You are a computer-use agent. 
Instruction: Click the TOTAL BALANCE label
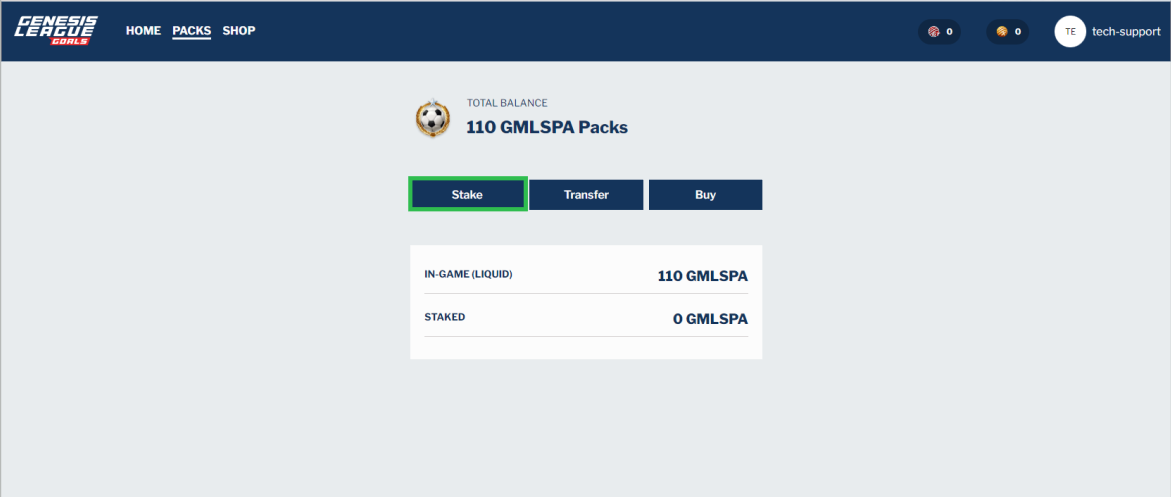coord(507,103)
